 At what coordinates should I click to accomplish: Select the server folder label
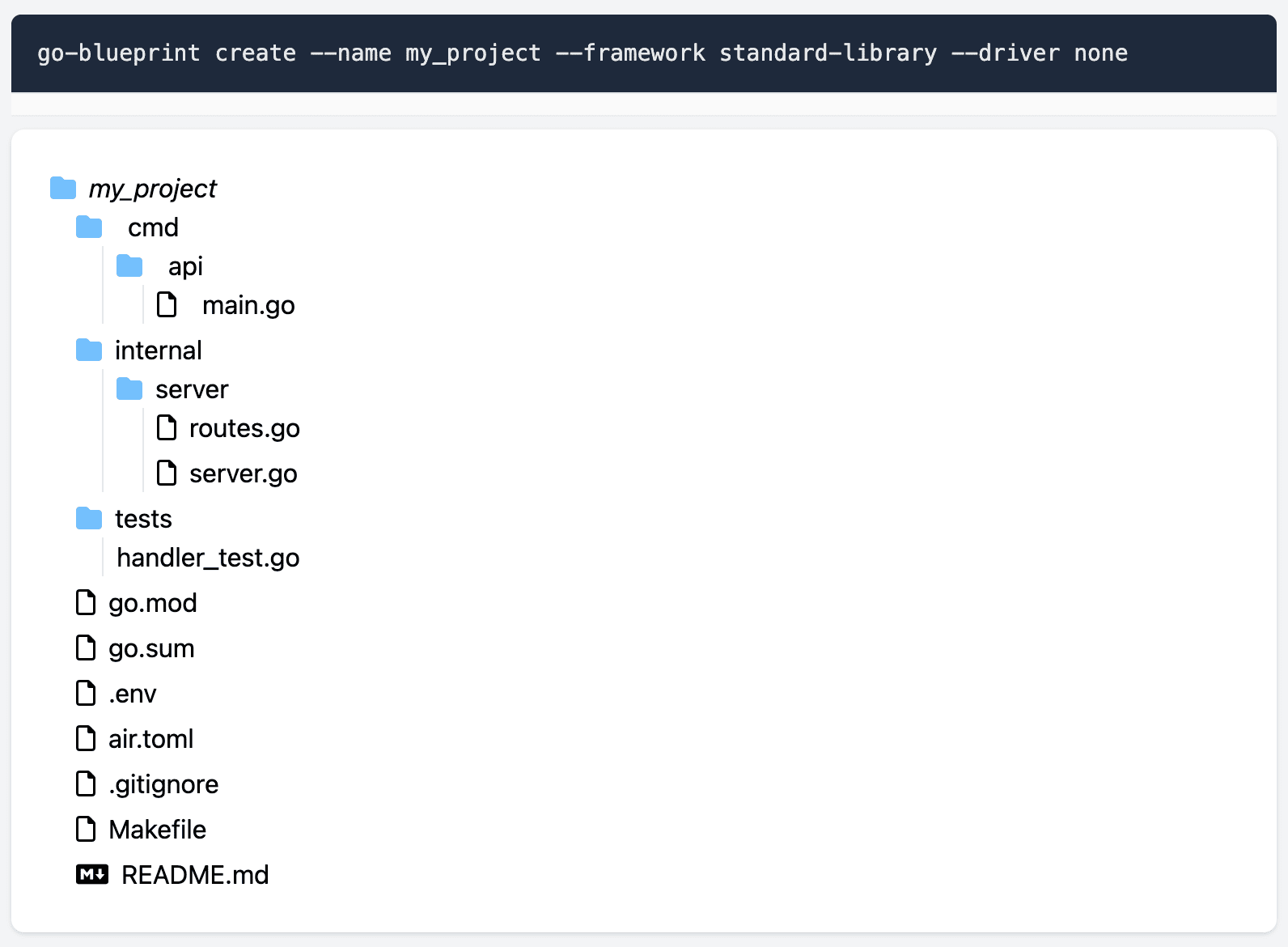(192, 389)
